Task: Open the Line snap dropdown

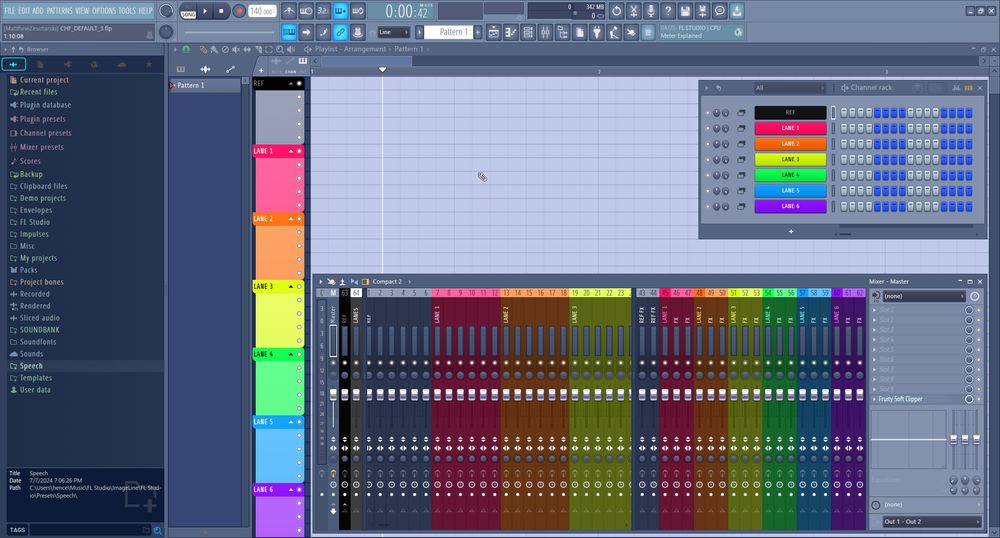Action: click(393, 32)
